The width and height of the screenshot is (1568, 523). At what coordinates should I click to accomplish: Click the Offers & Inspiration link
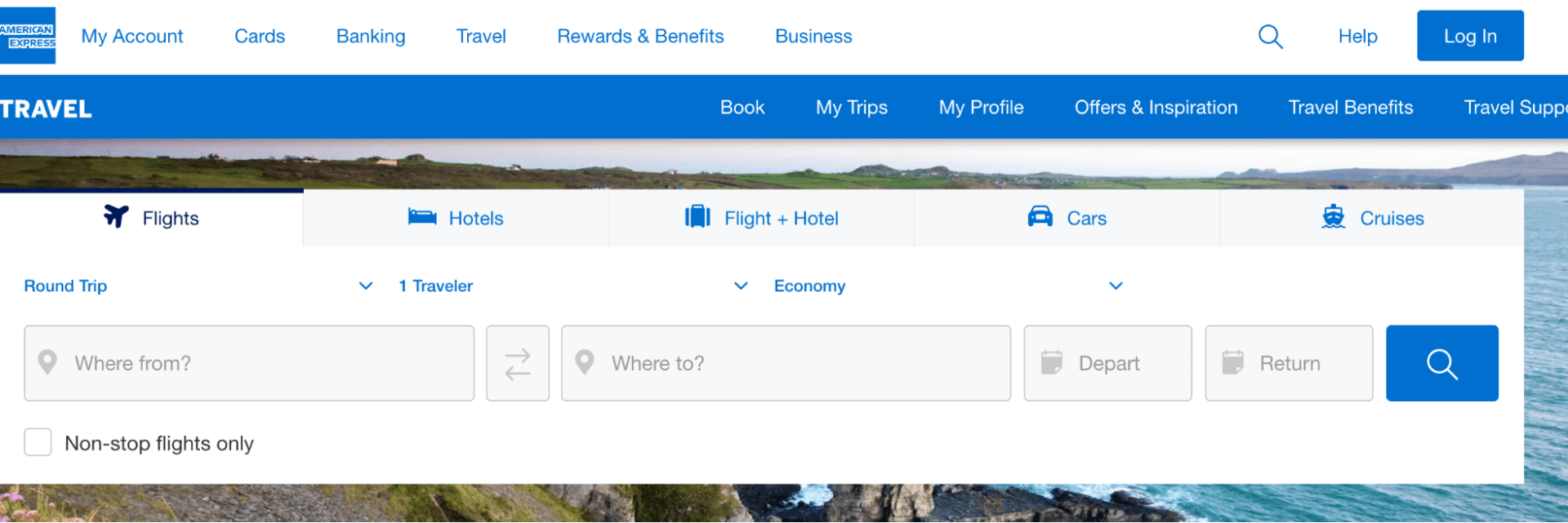click(1155, 107)
